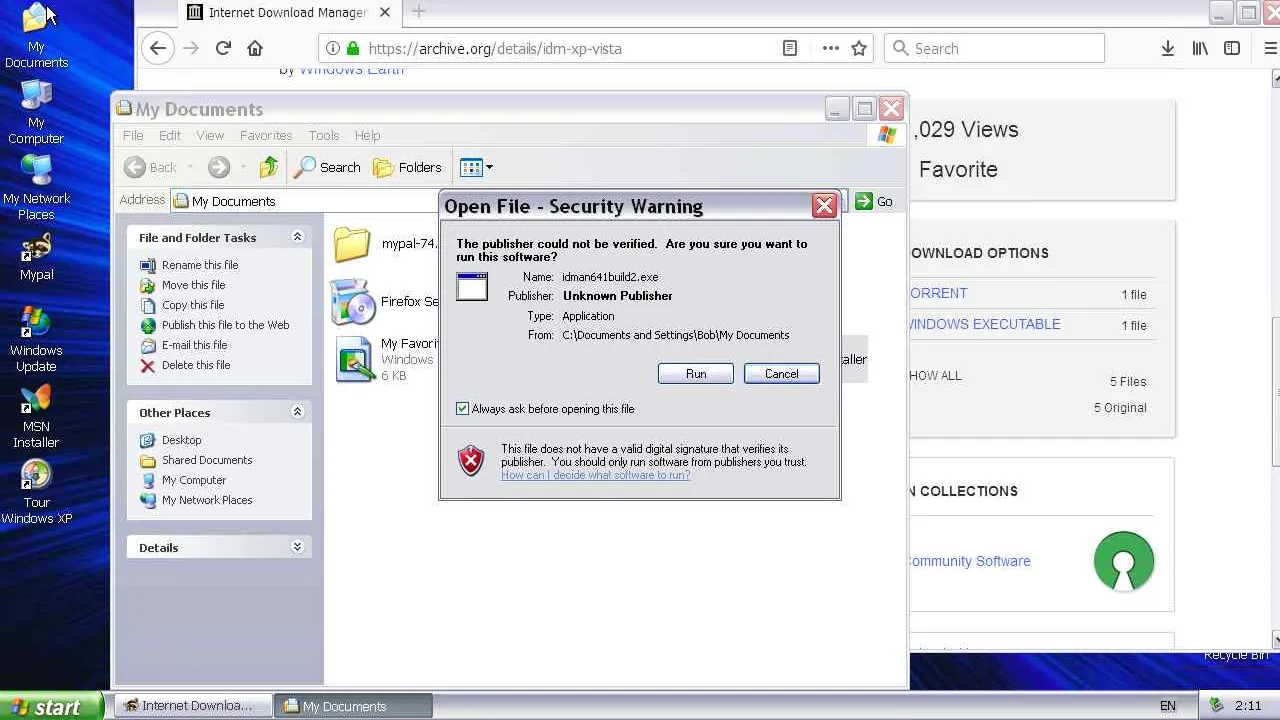Open Community Software collection link
Image resolution: width=1280 pixels, height=720 pixels.
968,561
